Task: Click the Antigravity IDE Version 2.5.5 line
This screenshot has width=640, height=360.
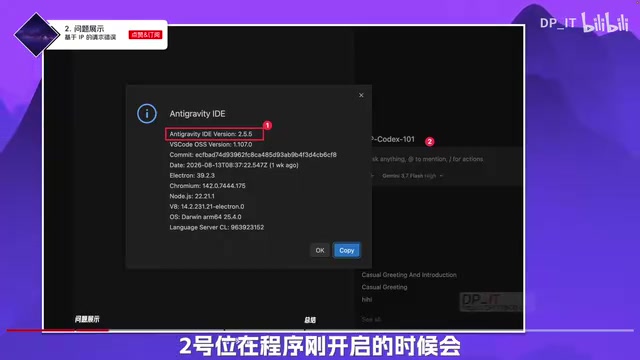Action: pyautogui.click(x=211, y=134)
